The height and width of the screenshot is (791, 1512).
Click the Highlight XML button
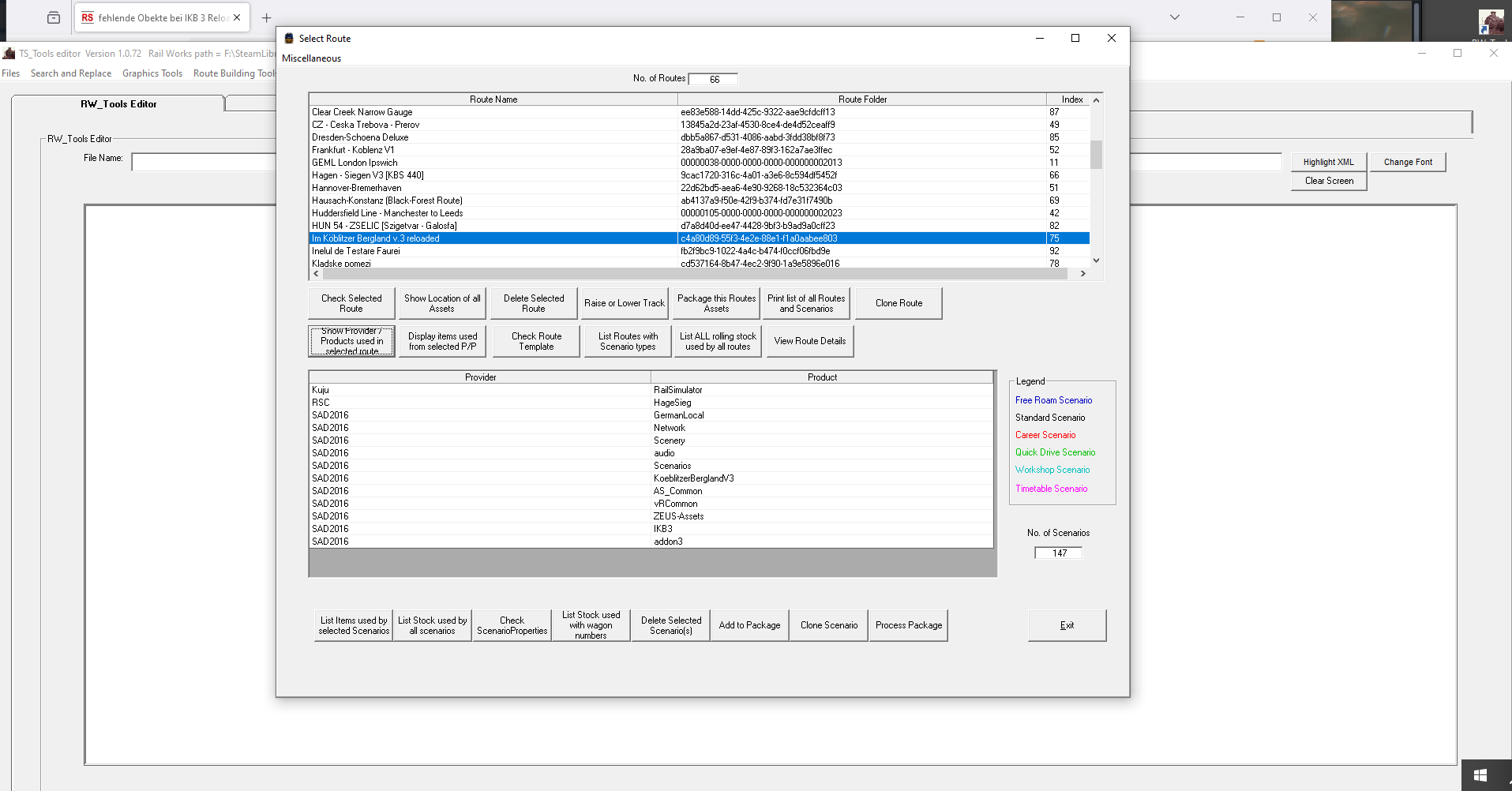point(1328,162)
